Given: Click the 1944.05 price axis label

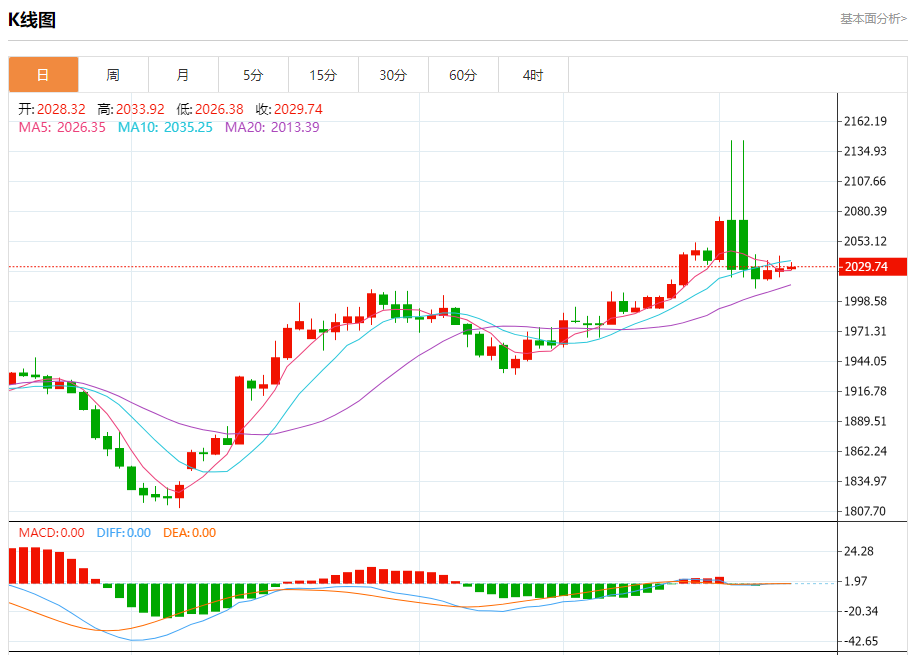Looking at the screenshot, I should 865,361.
